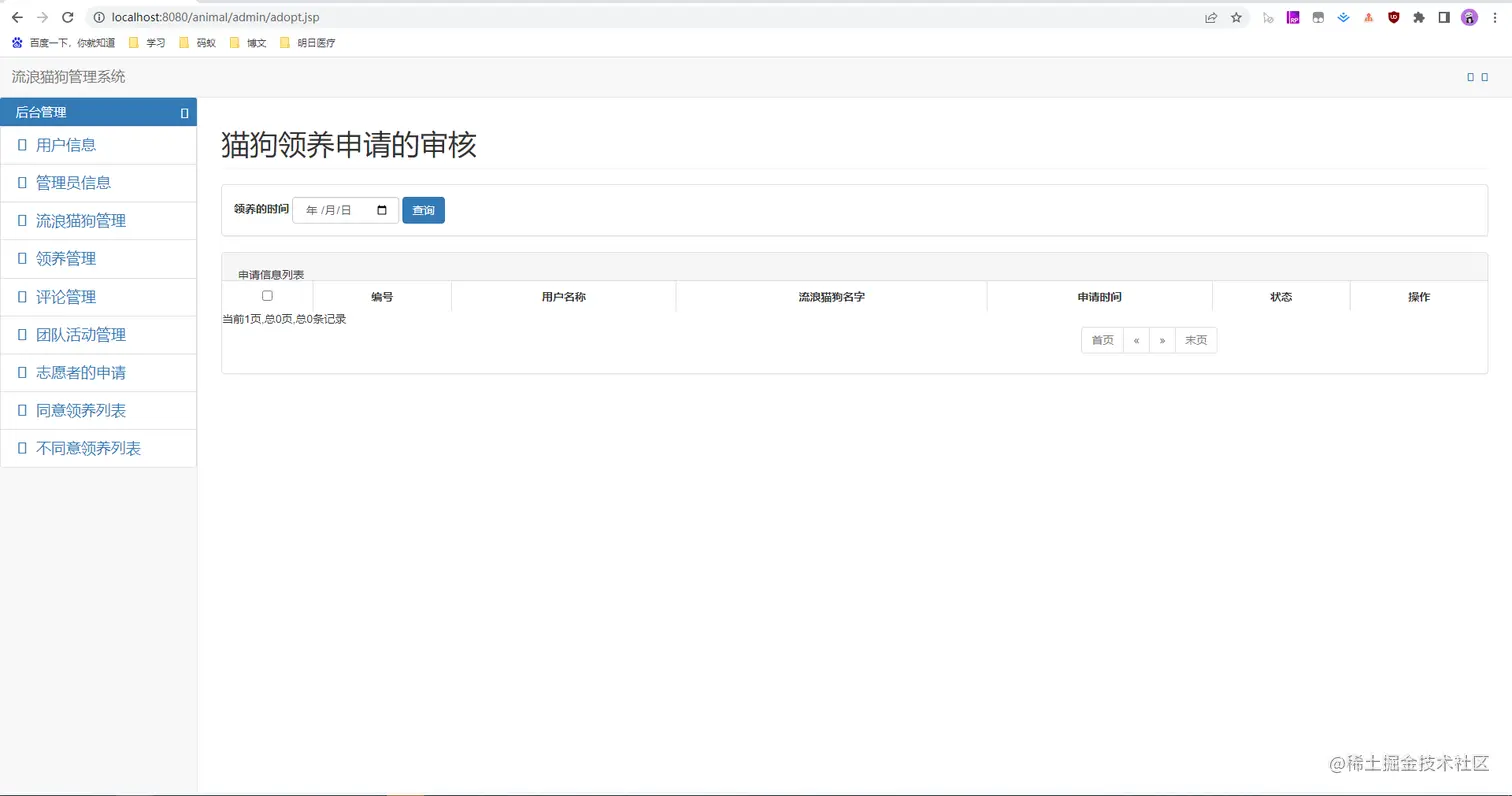Screen dimensions: 1512x796
Task: Click the blue 查询 search button
Action: (x=423, y=211)
